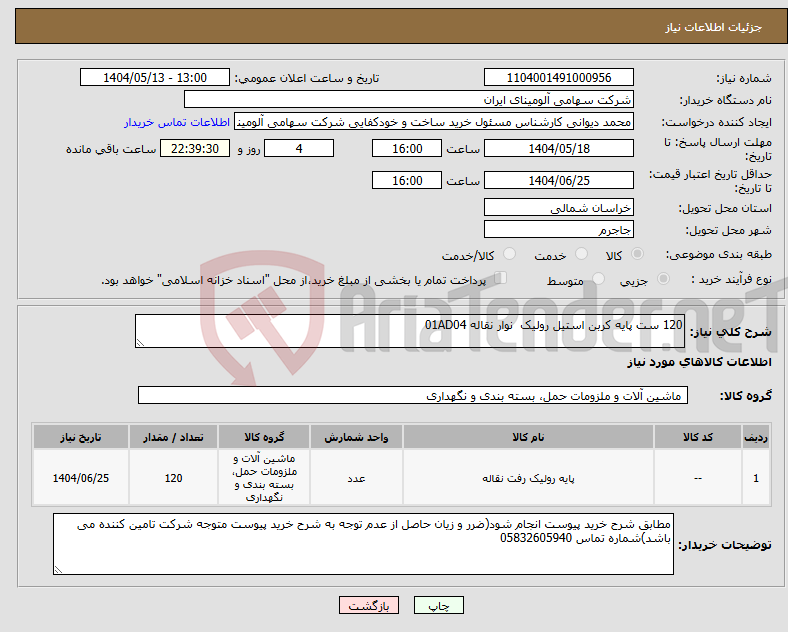788x632 pixels.
Task: Toggle the اسناد خزانه اسلامی payment checkbox
Action: coord(501,278)
